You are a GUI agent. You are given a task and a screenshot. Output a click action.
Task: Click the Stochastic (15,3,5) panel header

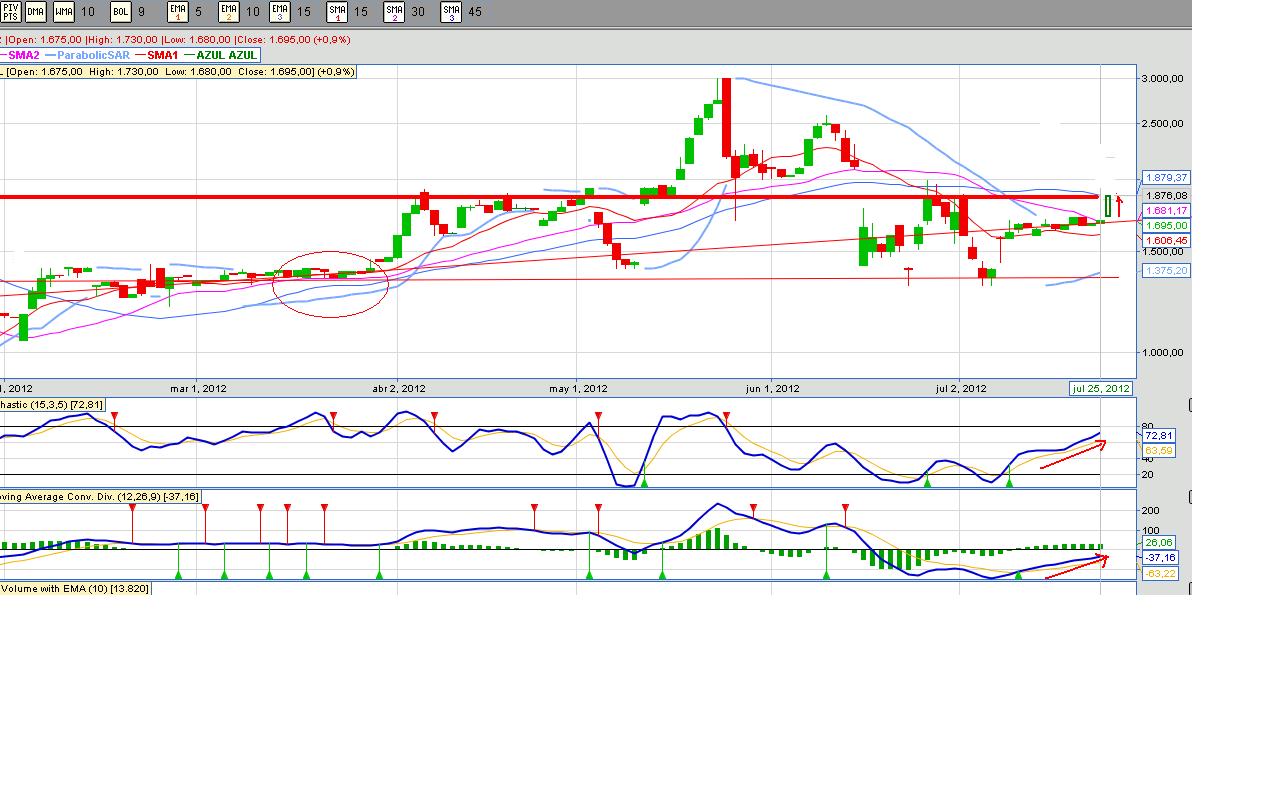click(x=52, y=403)
